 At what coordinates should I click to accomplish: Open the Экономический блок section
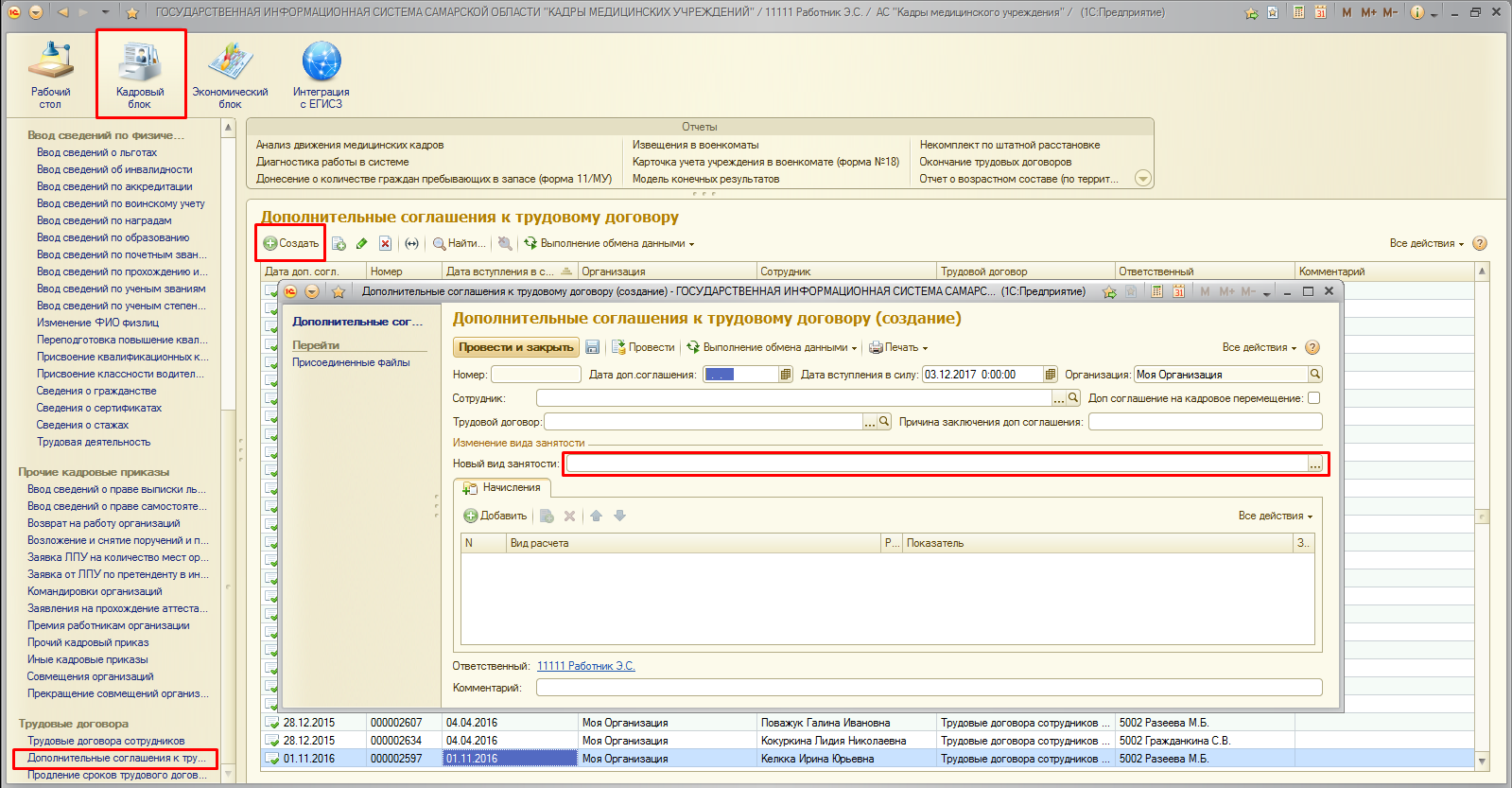(x=230, y=74)
